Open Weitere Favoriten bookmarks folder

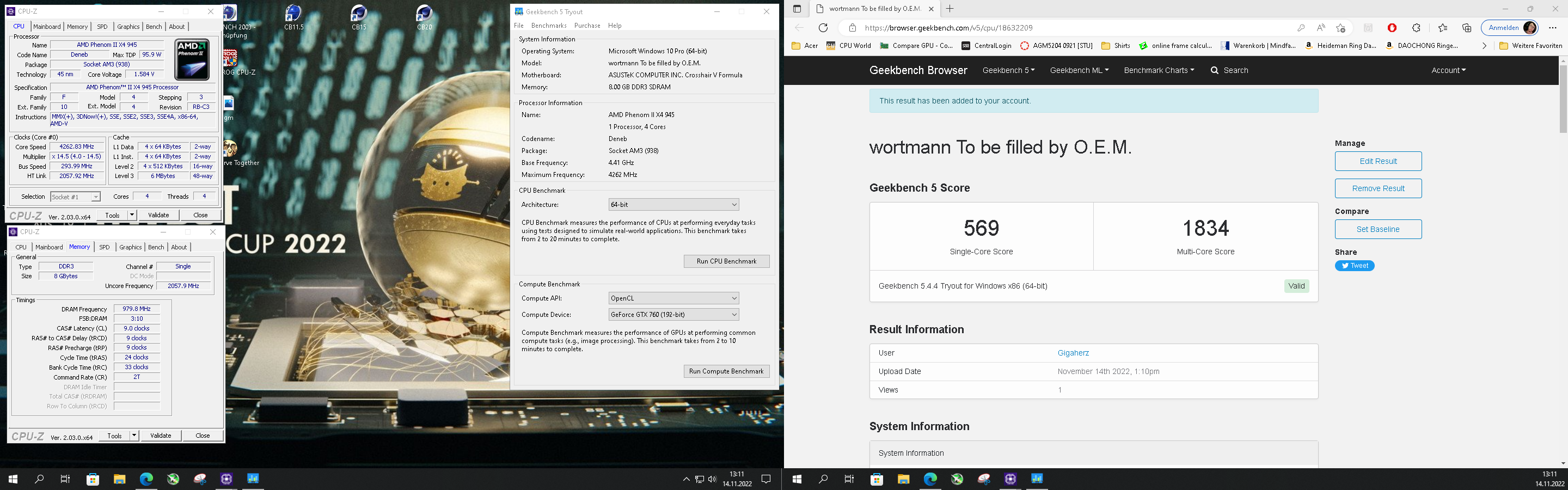1530,46
